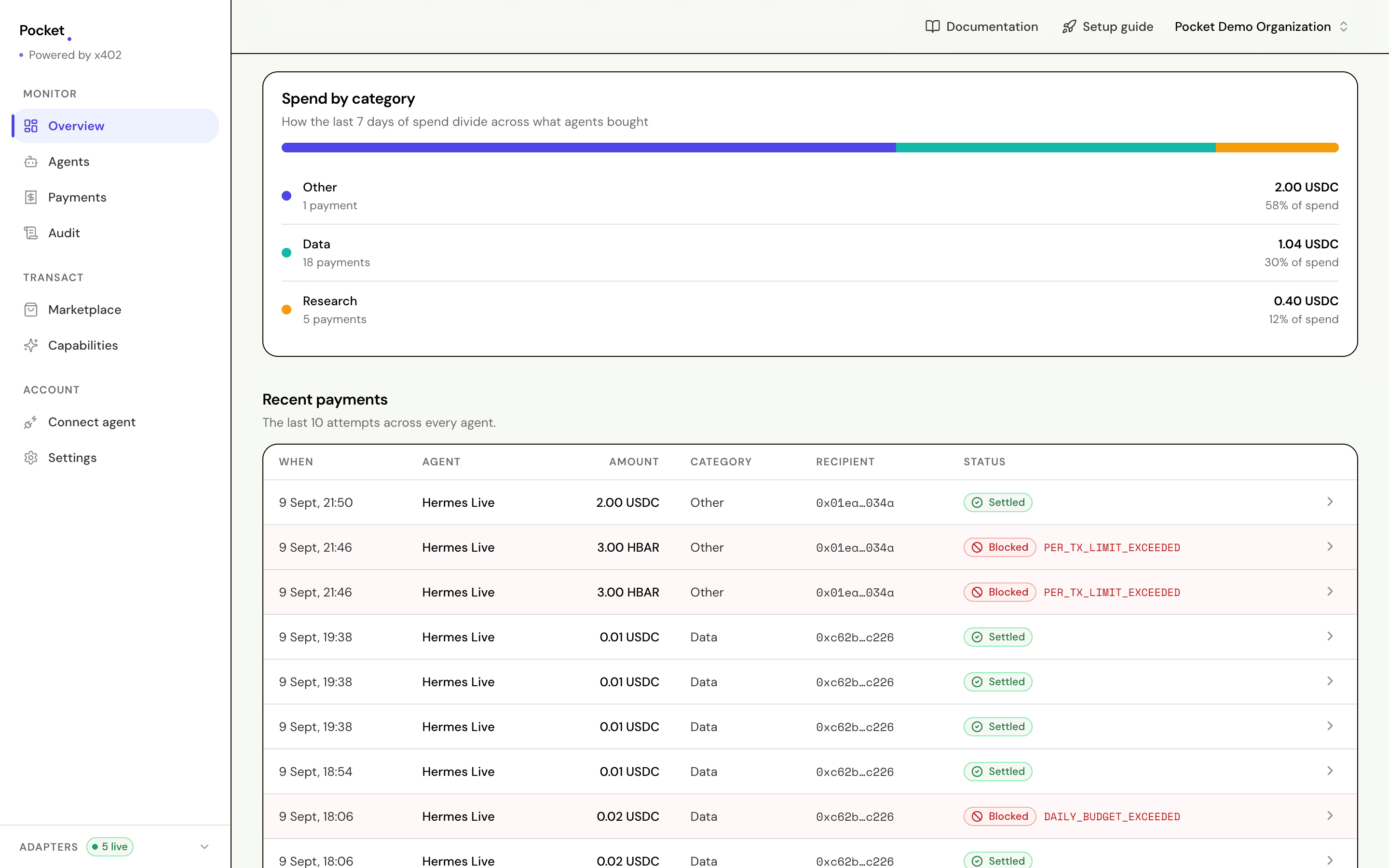The image size is (1389, 868).
Task: Click the 58% of spend text
Action: coord(1302,205)
